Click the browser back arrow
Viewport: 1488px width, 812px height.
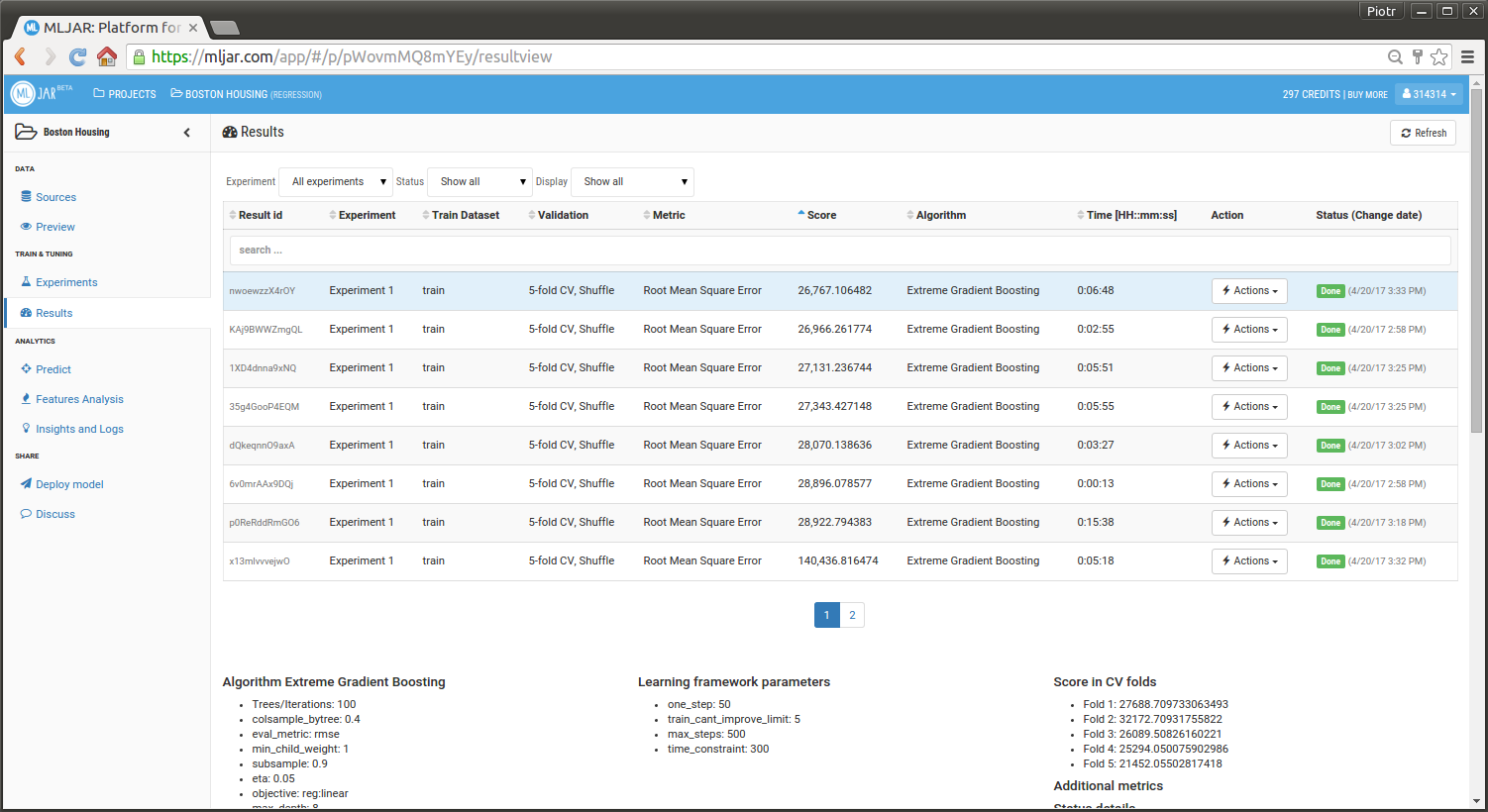(x=20, y=56)
